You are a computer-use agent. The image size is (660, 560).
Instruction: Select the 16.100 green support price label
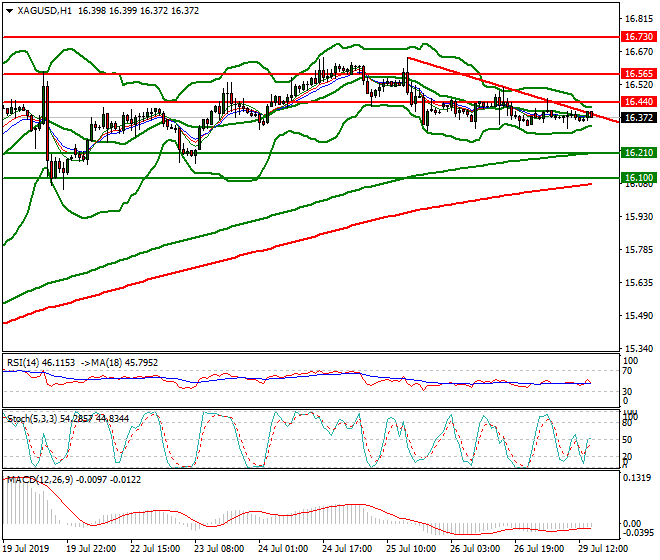(639, 177)
